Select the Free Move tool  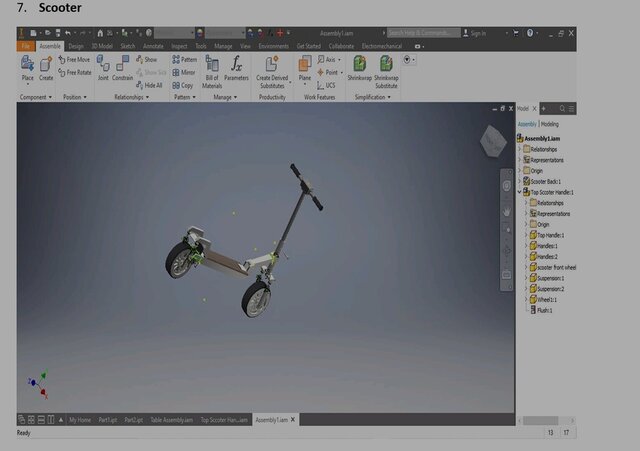point(74,60)
